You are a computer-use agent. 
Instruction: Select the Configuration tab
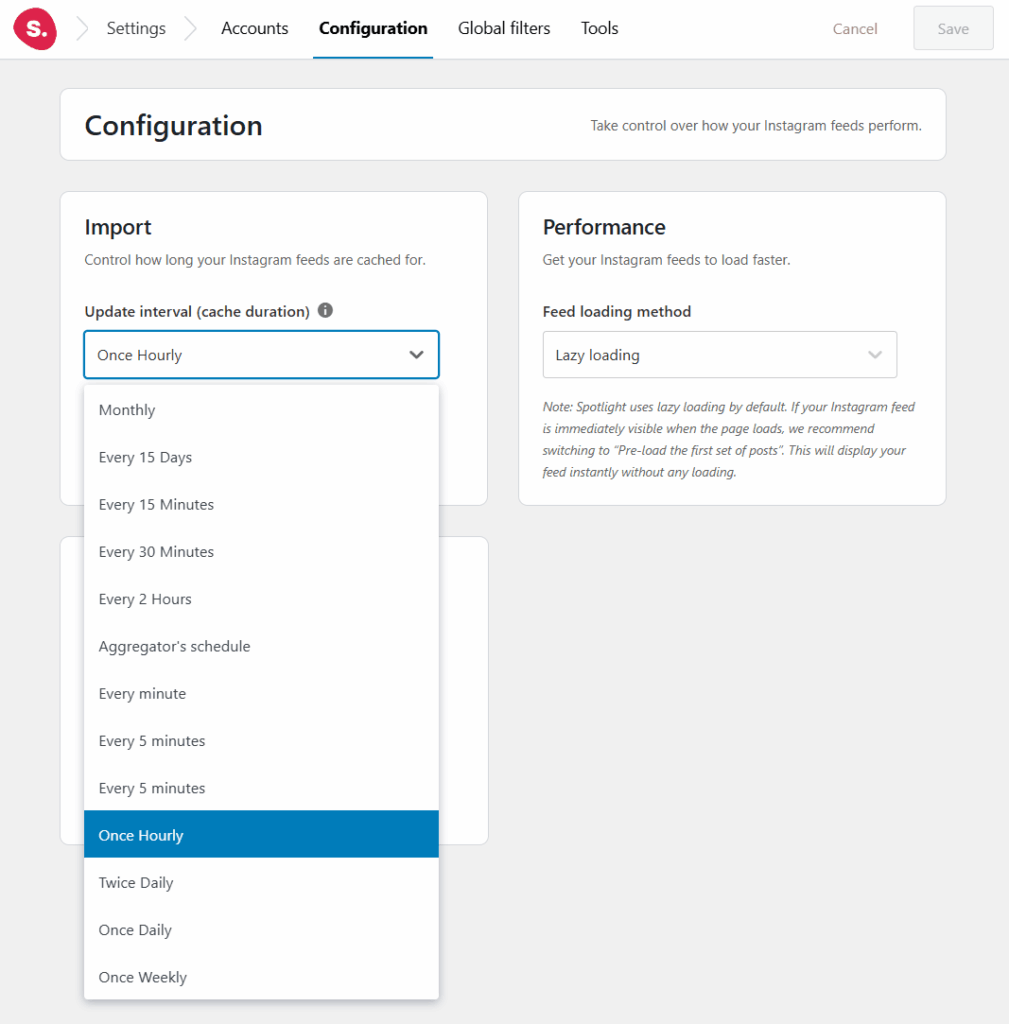point(373,29)
